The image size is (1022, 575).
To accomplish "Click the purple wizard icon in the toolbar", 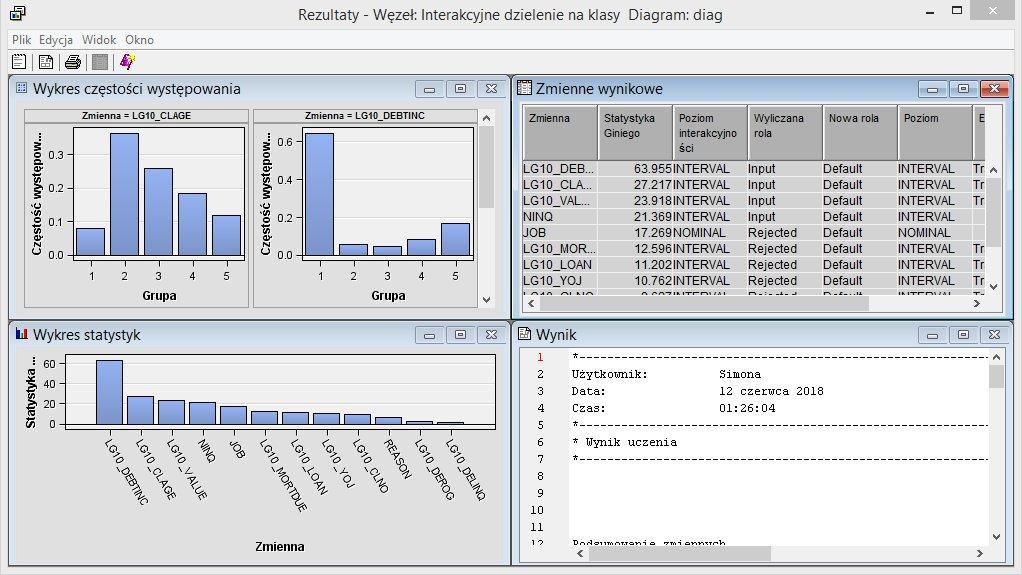I will (x=127, y=62).
